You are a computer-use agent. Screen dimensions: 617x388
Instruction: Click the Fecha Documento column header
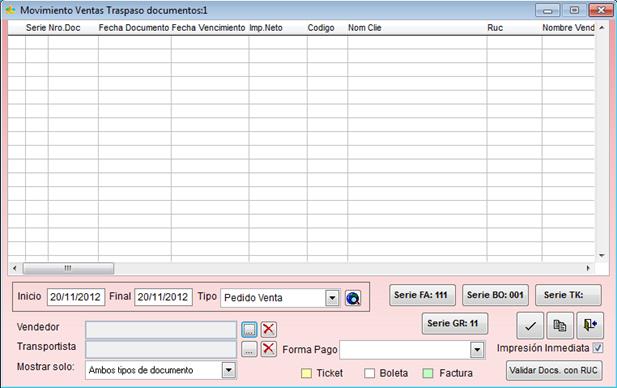click(x=134, y=28)
